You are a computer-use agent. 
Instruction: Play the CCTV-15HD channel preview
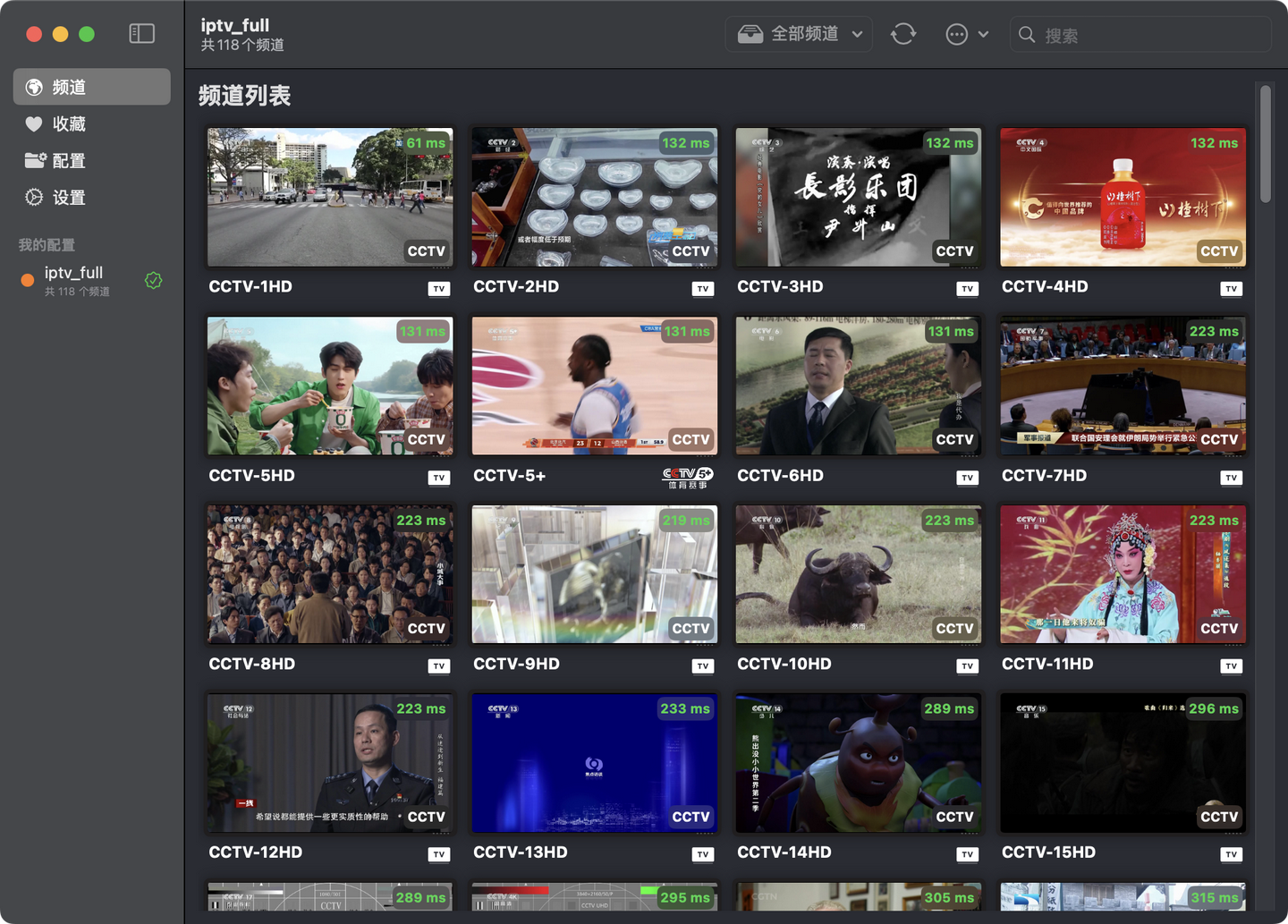pyautogui.click(x=1123, y=763)
